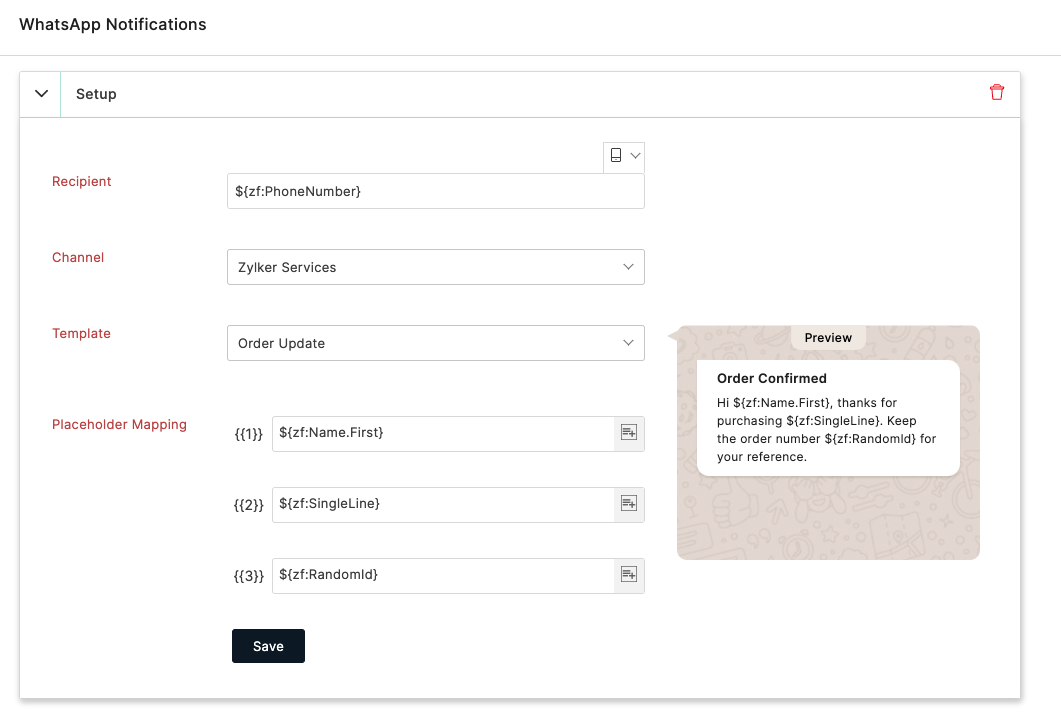Focus the {{1}} placeholder mapping field
This screenshot has height=725, width=1061.
pyautogui.click(x=442, y=432)
